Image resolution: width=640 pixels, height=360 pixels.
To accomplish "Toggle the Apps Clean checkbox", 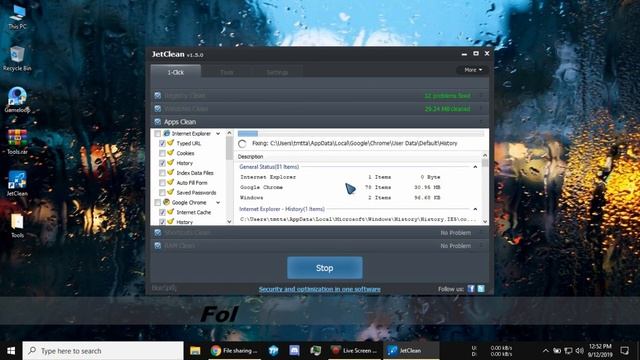I will [x=158, y=122].
